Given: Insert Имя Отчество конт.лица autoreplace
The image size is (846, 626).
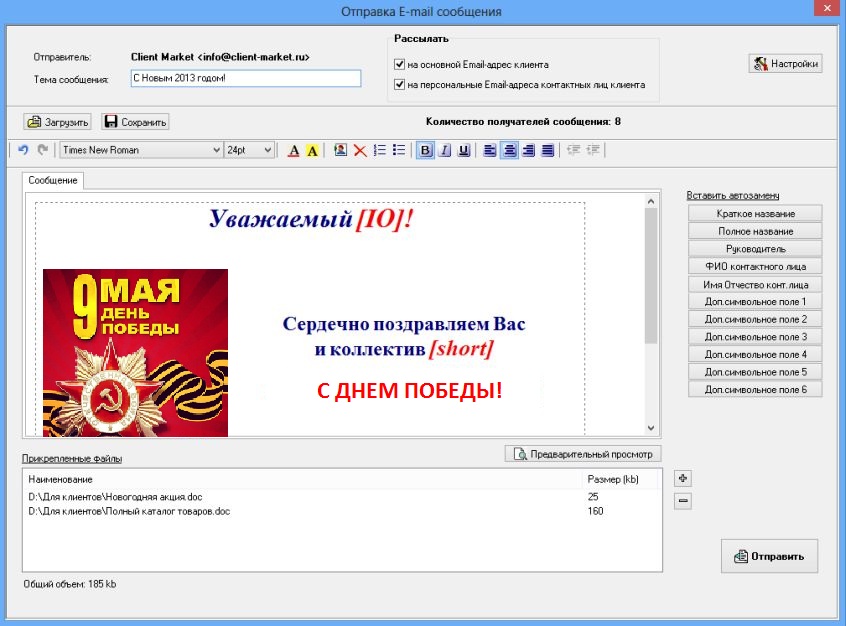Looking at the screenshot, I should coord(755,284).
